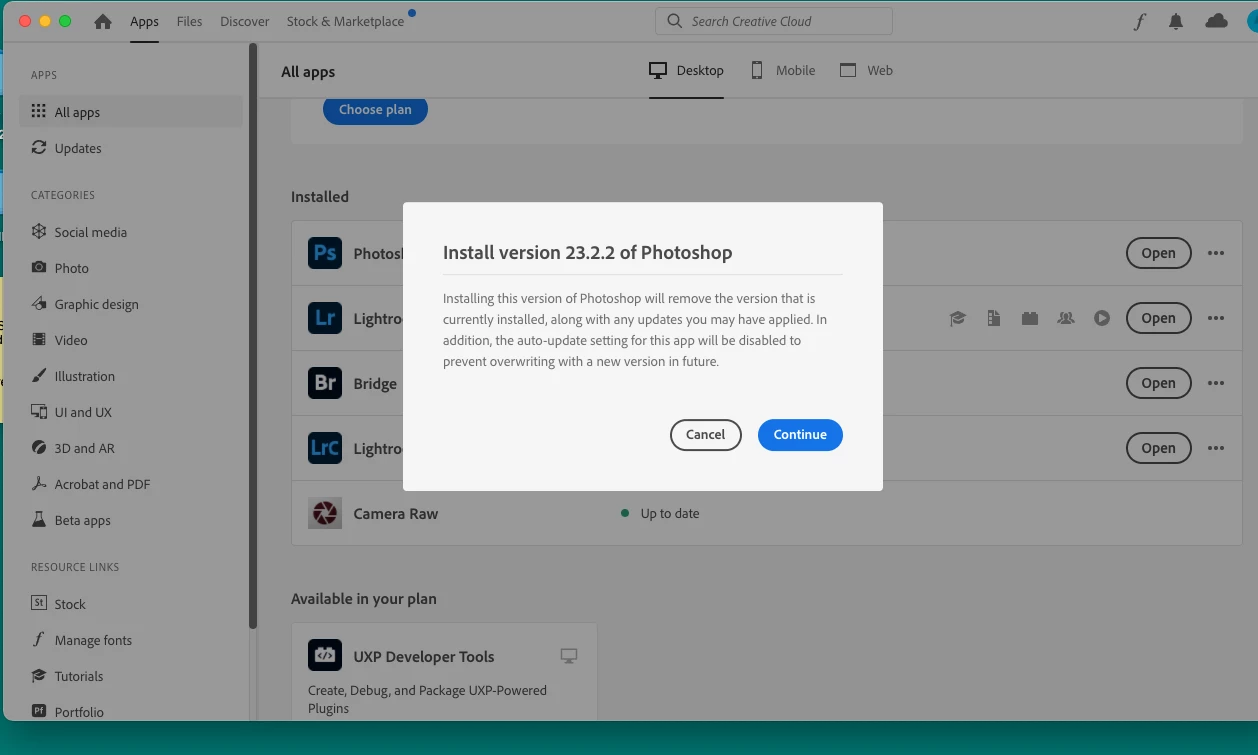Viewport: 1258px width, 755px height.
Task: Click Open button for Photoshop
Action: pos(1158,253)
